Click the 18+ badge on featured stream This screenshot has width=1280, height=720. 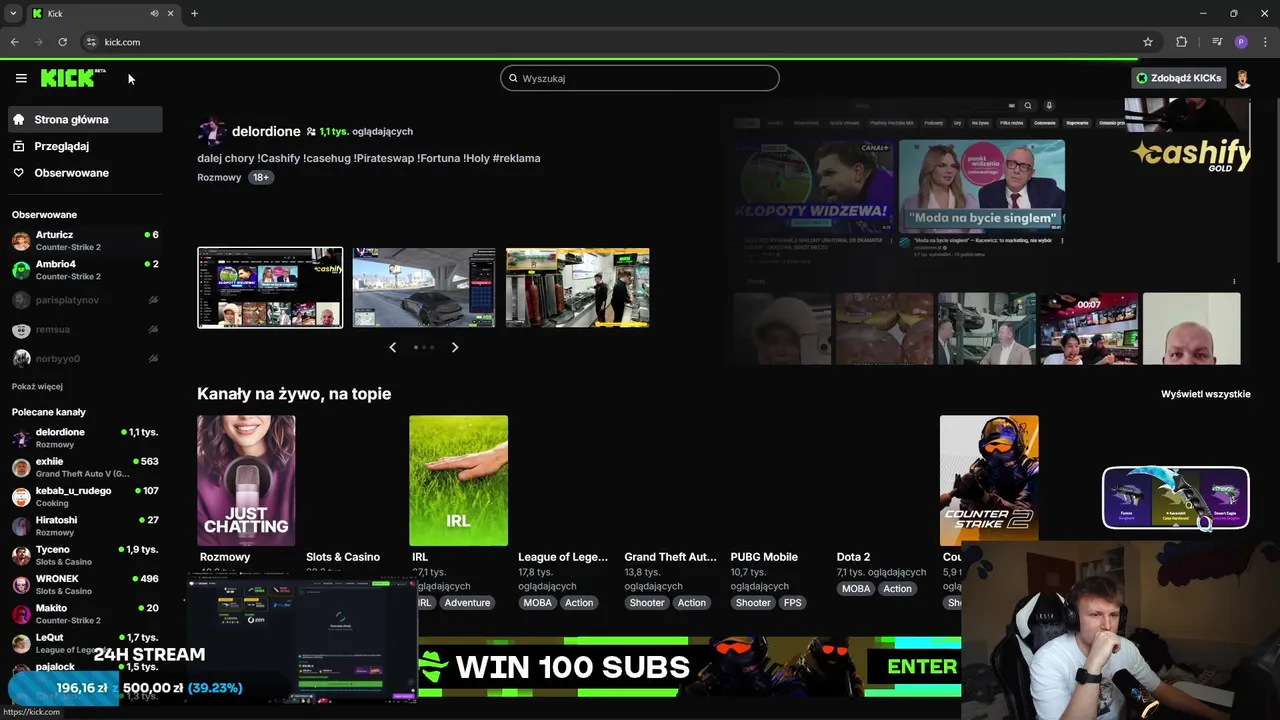[261, 177]
